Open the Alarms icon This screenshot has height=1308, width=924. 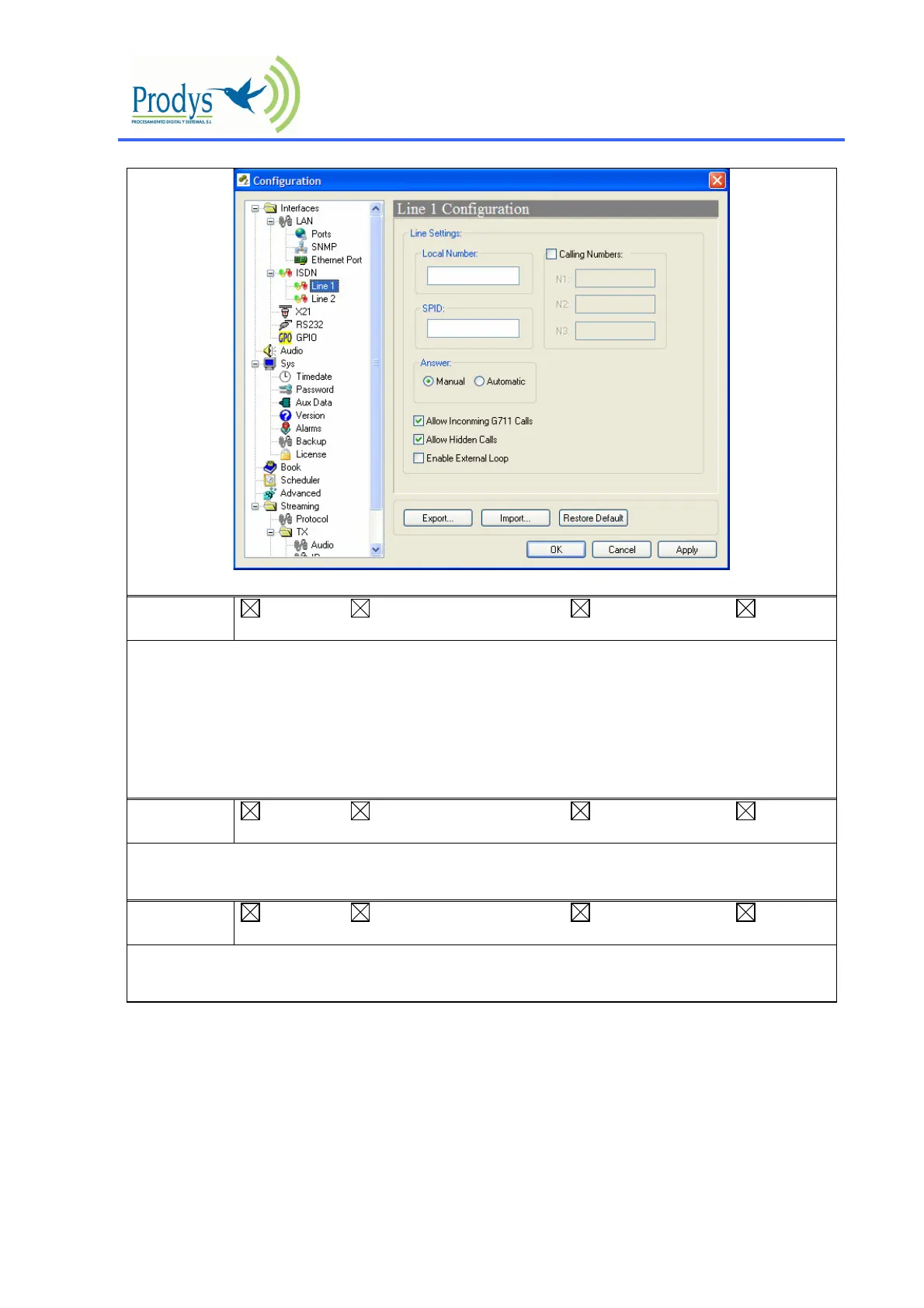point(285,428)
